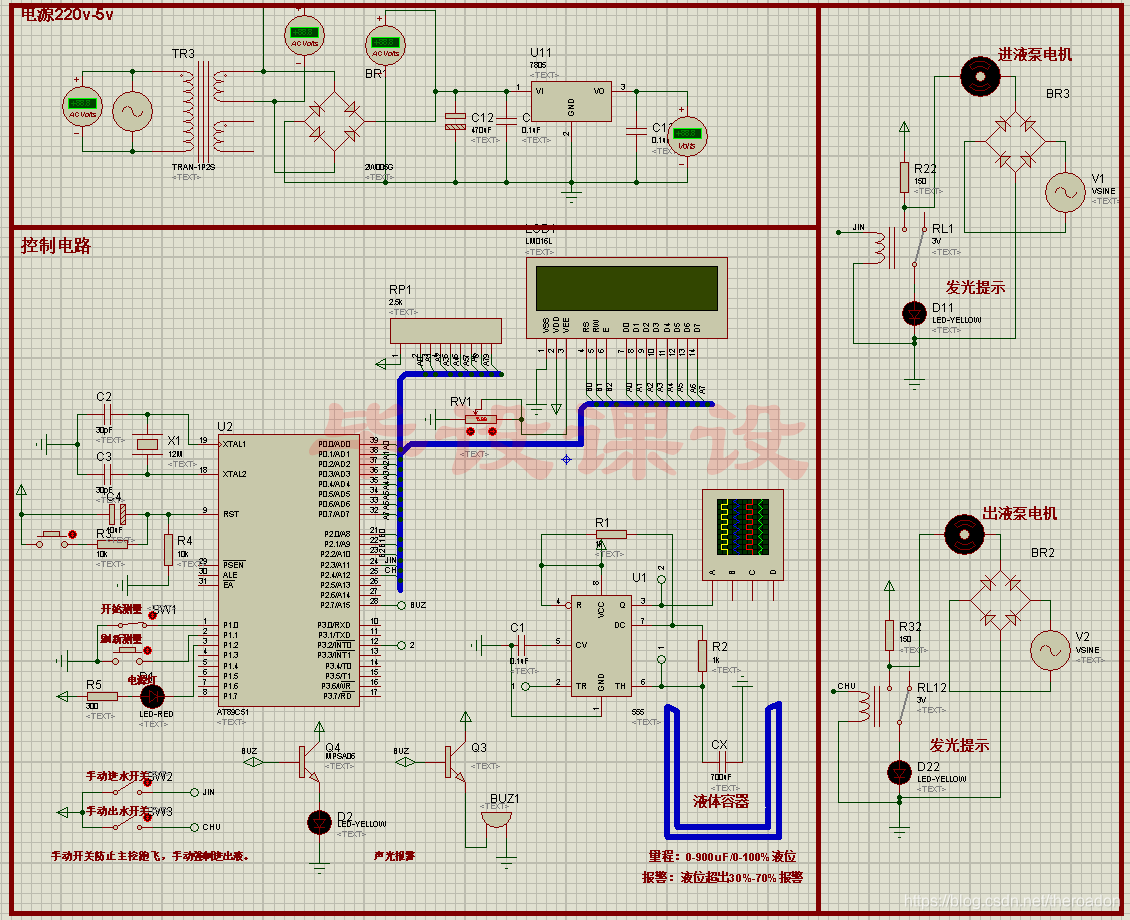Click the 发光提示 label above D11
Screen dimensions: 1130x920
[975, 287]
